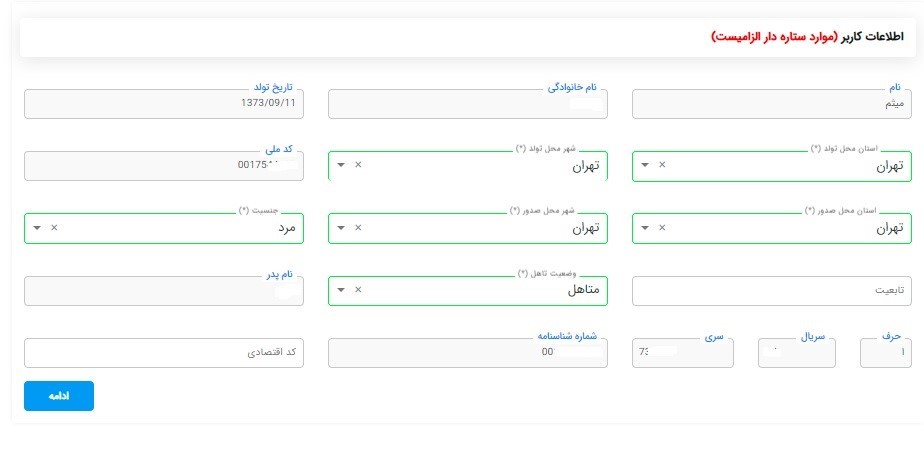Clear the شهر محل صدور selection
Image resolution: width=924 pixels, height=460 pixels.
pyautogui.click(x=358, y=228)
